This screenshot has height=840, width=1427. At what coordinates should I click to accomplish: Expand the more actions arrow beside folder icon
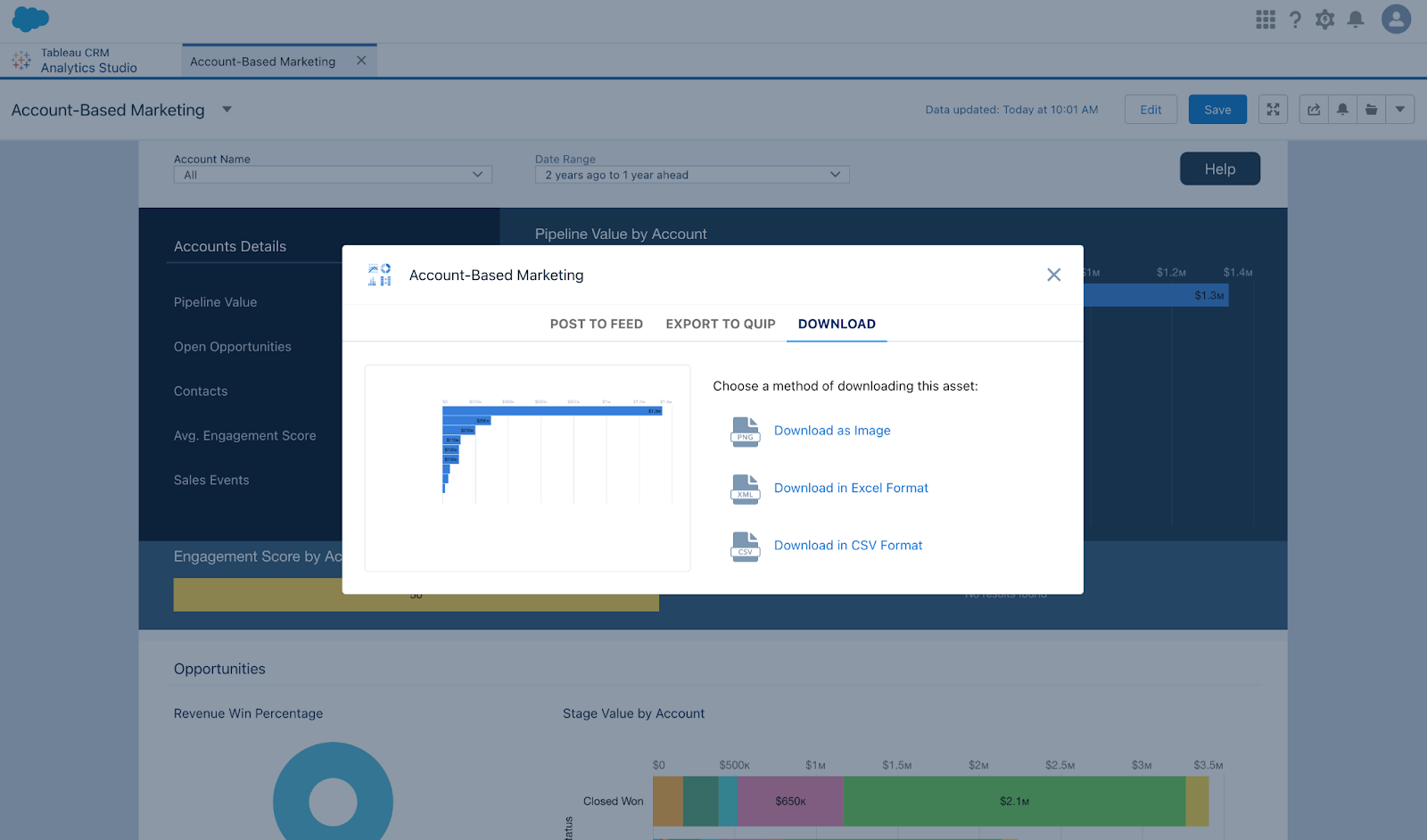[x=1400, y=110]
